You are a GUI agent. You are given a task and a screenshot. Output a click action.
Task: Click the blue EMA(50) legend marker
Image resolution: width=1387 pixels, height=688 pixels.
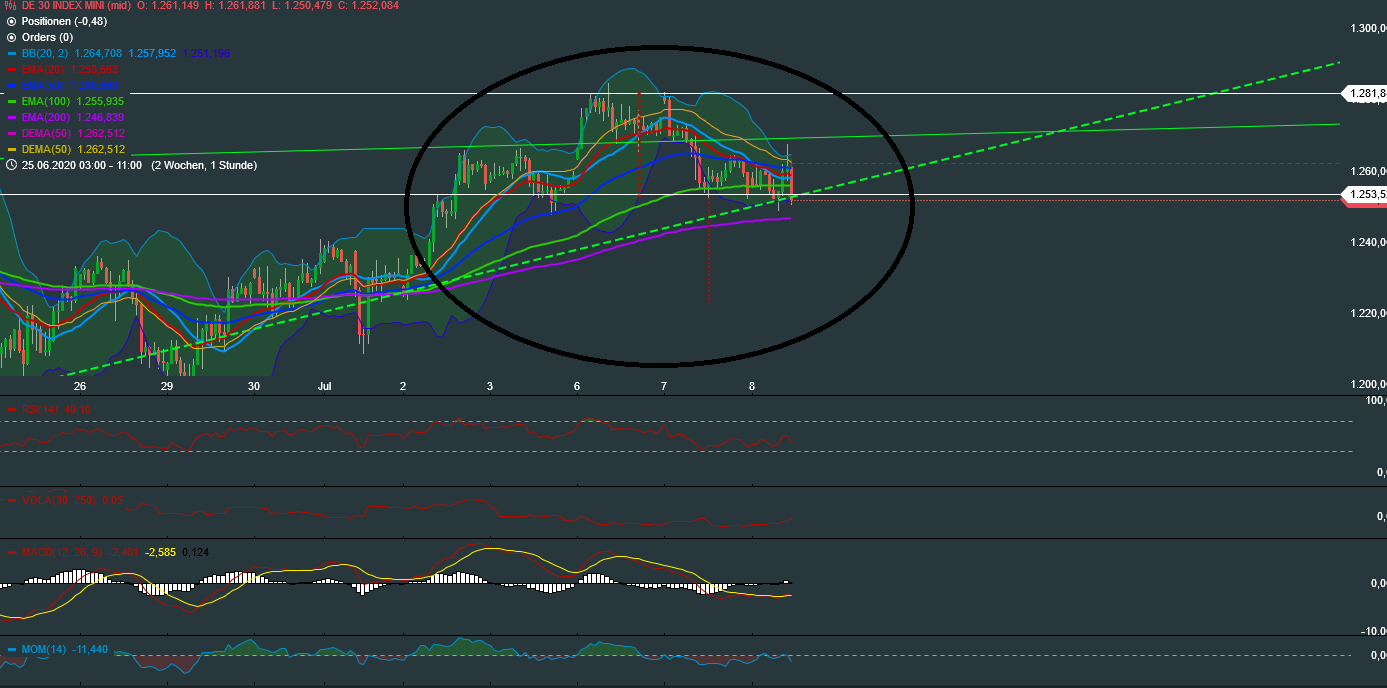tap(10, 86)
